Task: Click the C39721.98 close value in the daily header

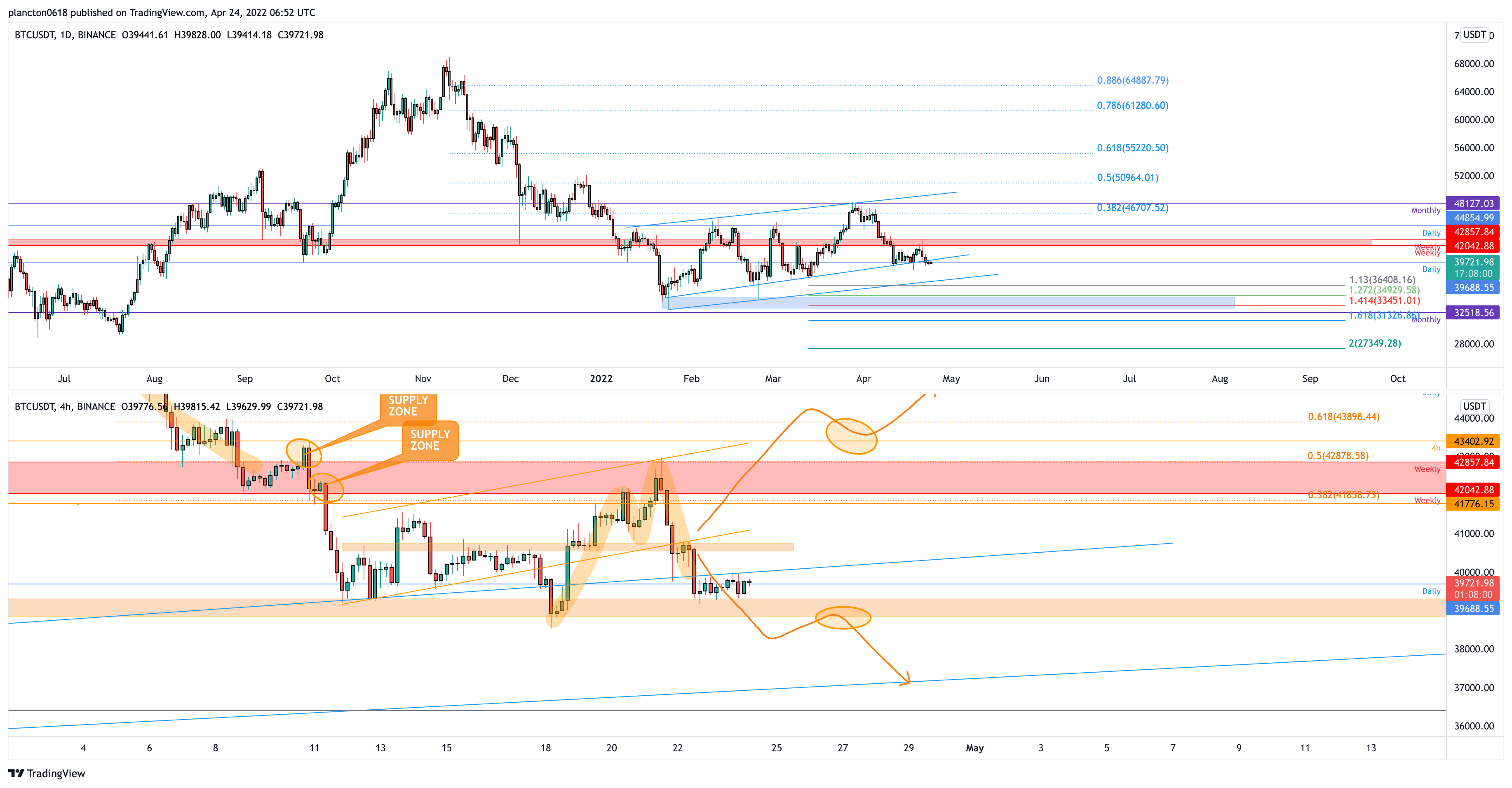Action: (301, 35)
